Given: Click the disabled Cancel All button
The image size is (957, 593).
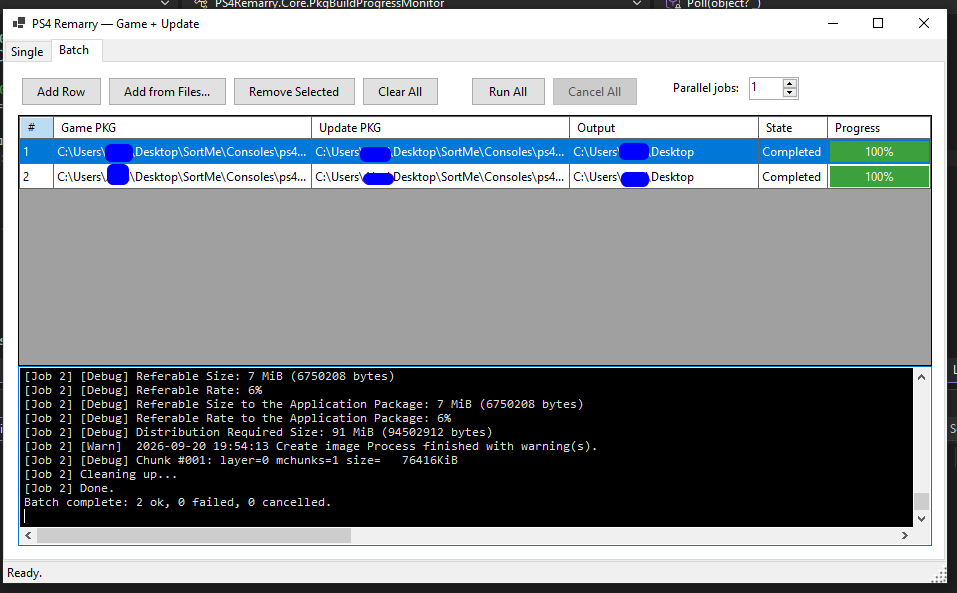Looking at the screenshot, I should (594, 92).
